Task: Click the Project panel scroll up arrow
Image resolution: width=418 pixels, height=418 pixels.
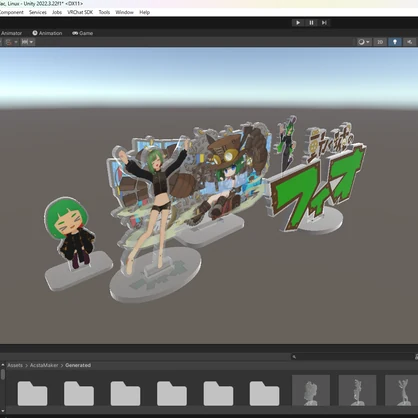Action: click(x=3, y=365)
